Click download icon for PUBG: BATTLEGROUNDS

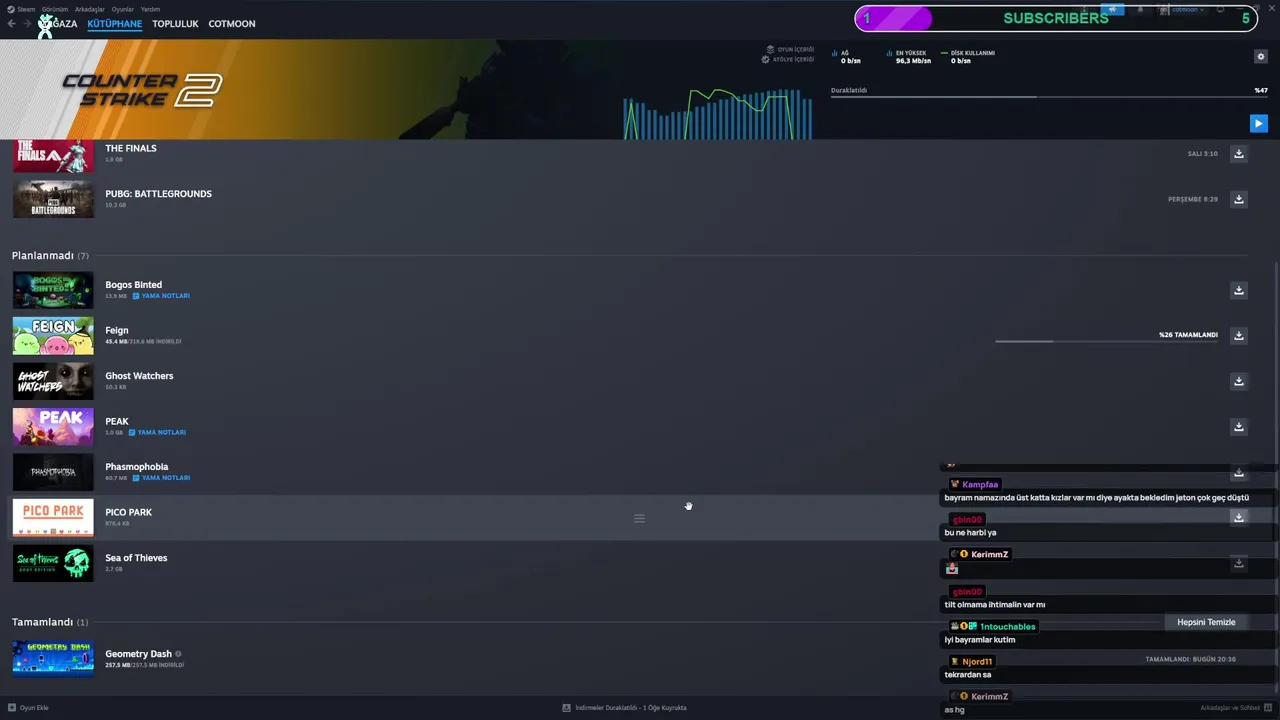(x=1238, y=199)
